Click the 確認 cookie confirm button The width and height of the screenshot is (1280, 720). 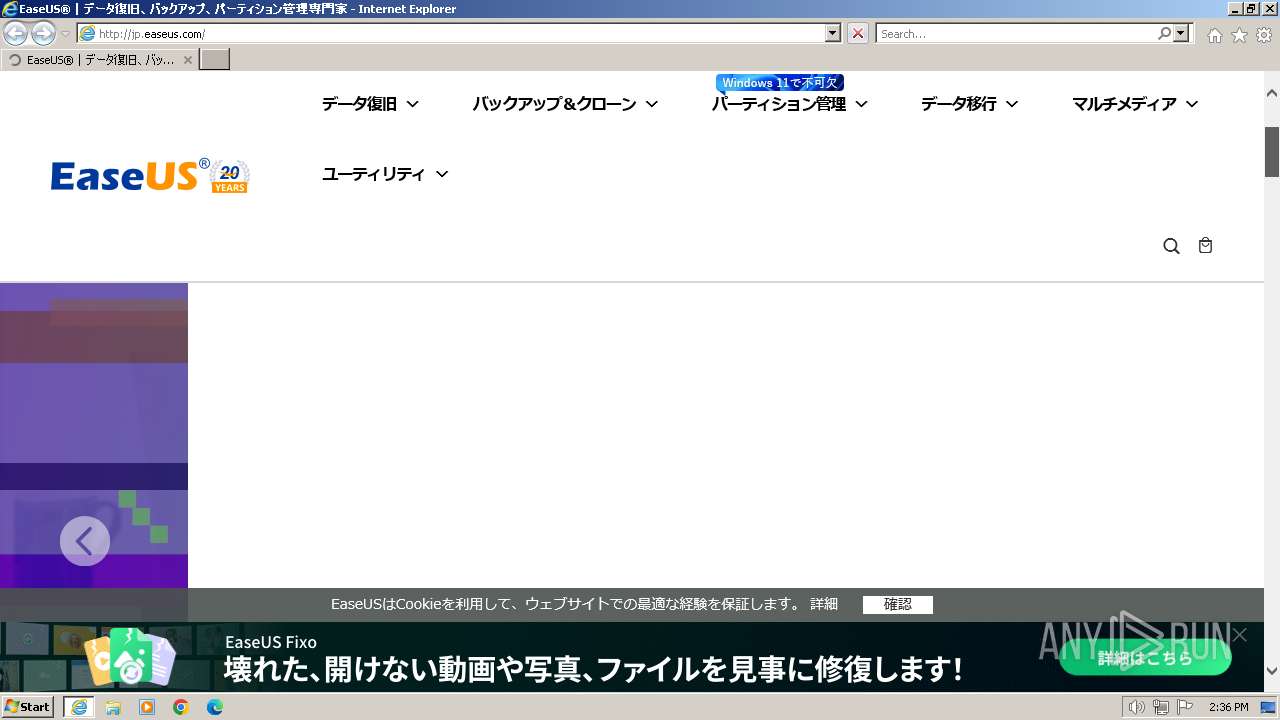tap(898, 604)
